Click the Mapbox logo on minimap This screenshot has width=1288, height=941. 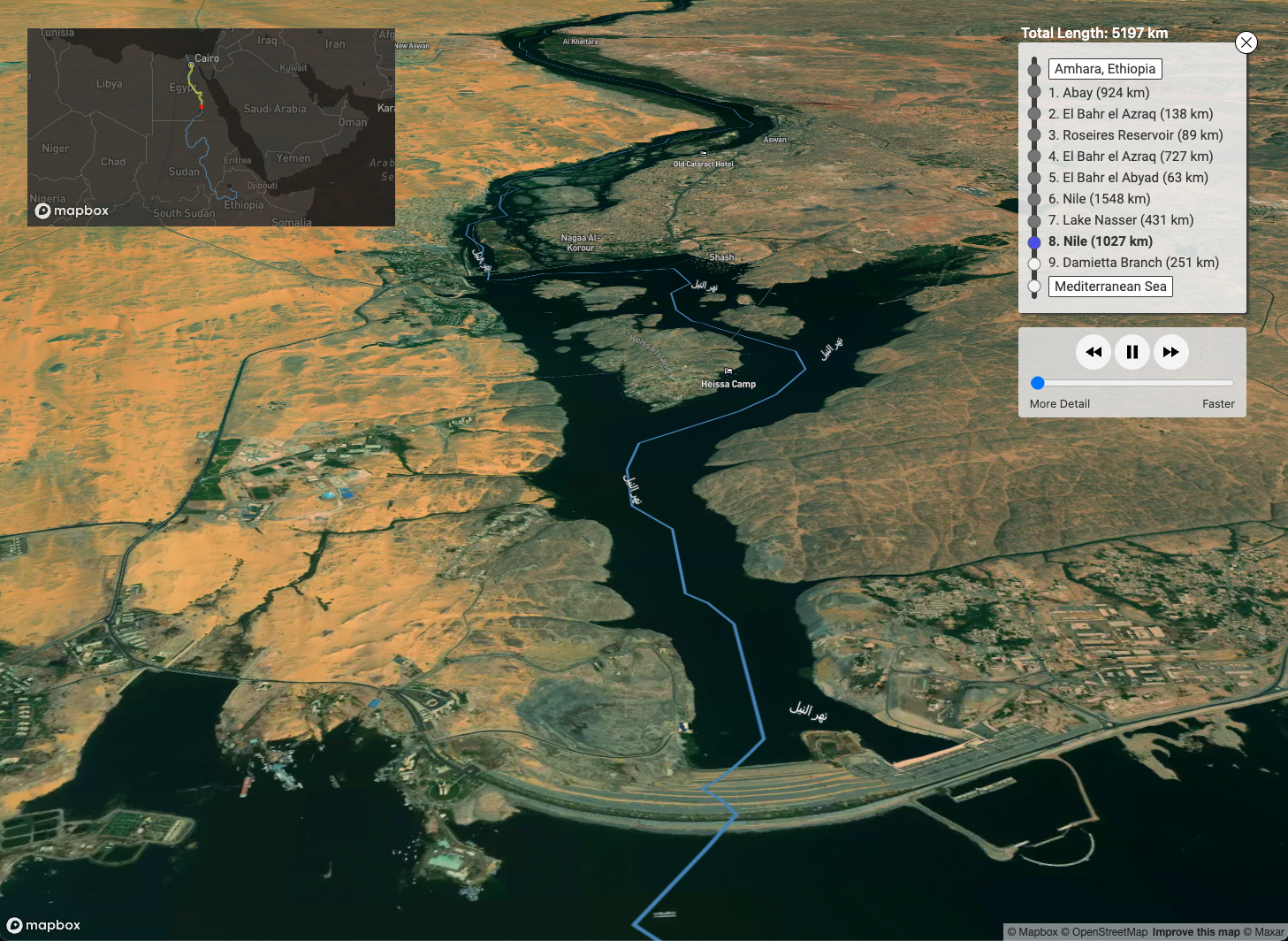point(72,210)
